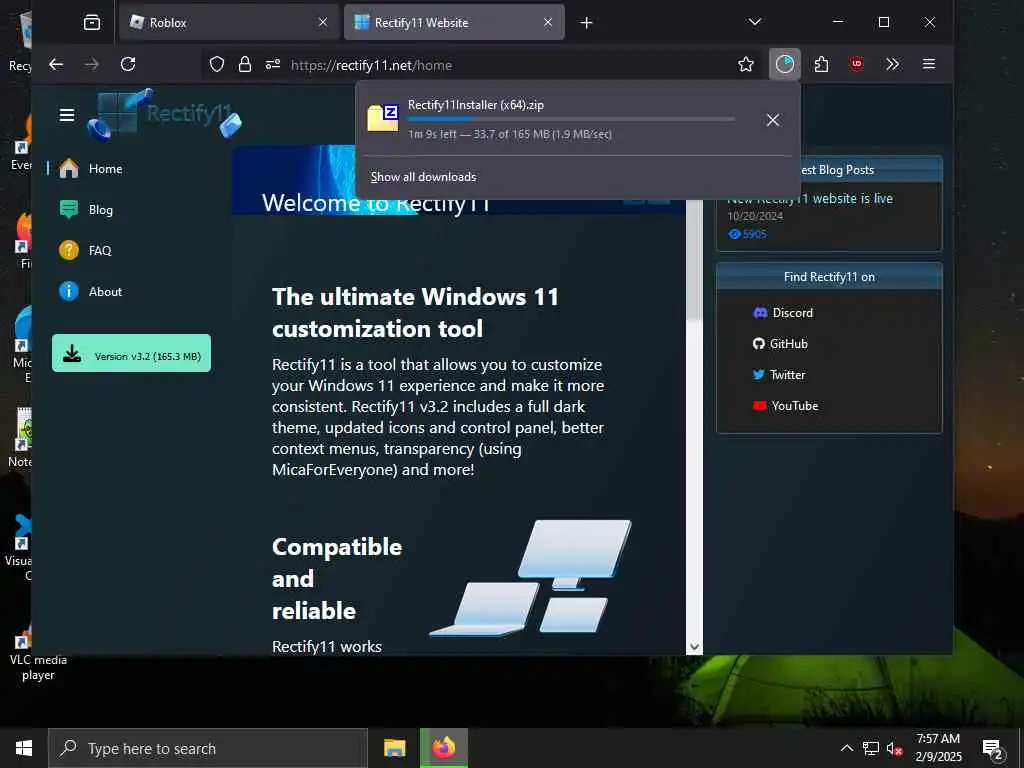The height and width of the screenshot is (768, 1024).
Task: Open the notification center icon
Action: coord(993,749)
